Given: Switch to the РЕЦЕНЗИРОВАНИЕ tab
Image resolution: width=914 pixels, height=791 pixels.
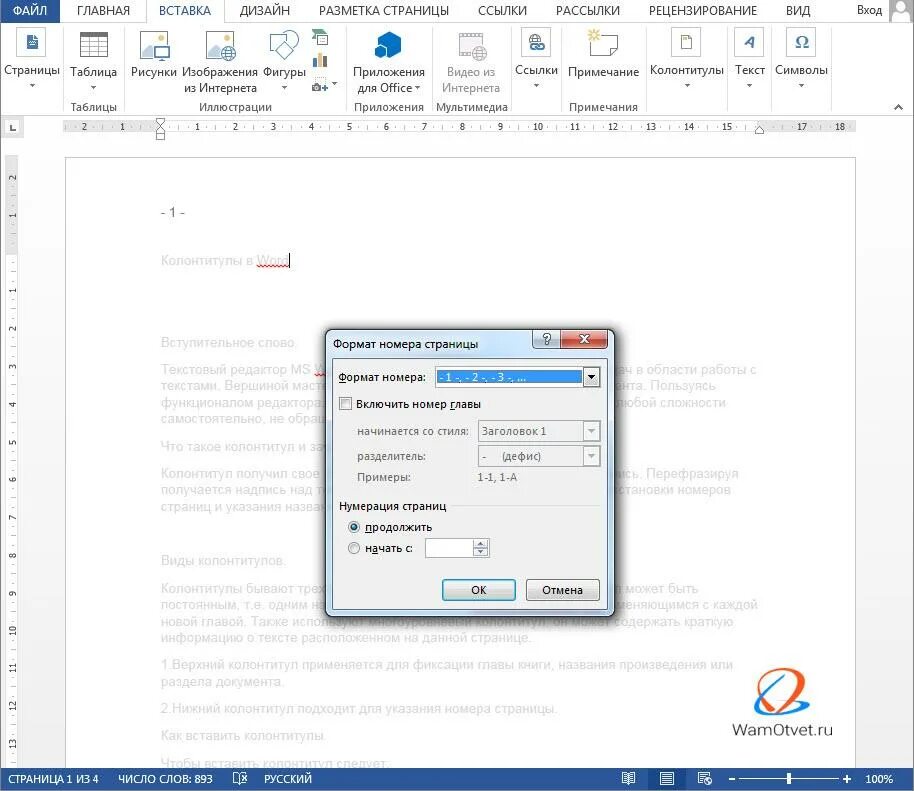Looking at the screenshot, I should (x=703, y=10).
